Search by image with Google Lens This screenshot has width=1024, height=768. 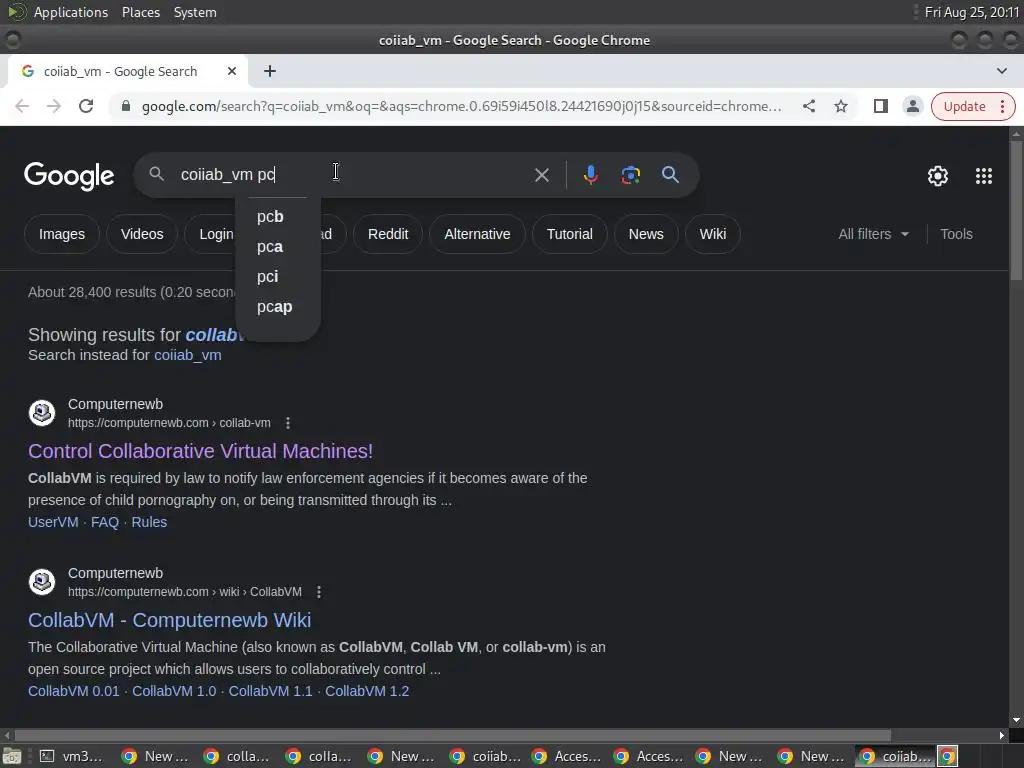630,175
